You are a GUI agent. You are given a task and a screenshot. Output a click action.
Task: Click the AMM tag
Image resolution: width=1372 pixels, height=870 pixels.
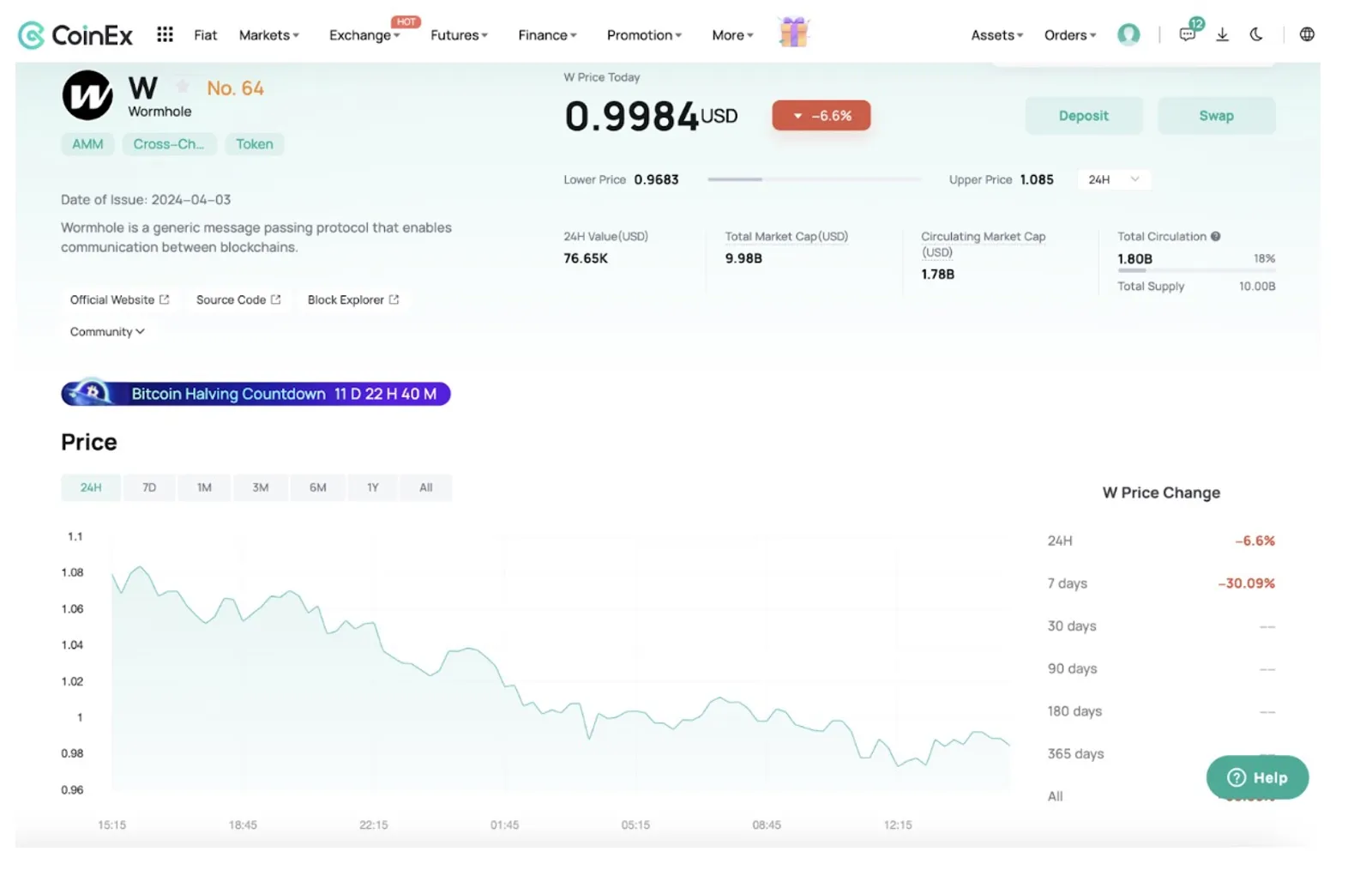pos(87,144)
